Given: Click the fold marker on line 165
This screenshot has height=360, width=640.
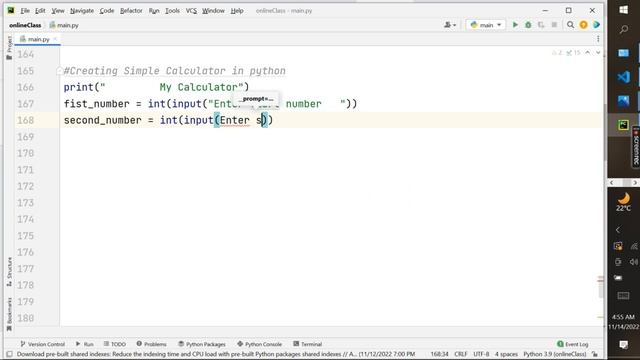Looking at the screenshot, I should pos(59,71).
